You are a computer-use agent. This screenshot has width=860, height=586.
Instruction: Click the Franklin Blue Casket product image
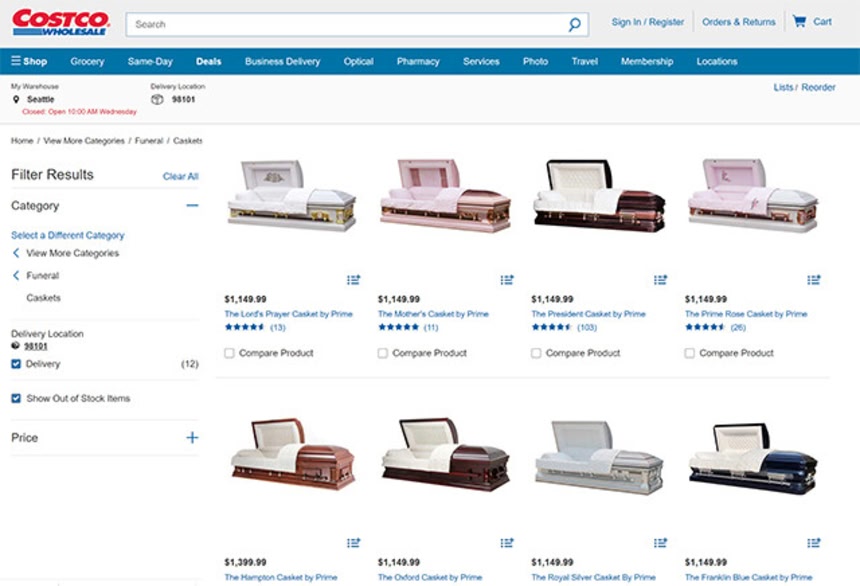752,458
